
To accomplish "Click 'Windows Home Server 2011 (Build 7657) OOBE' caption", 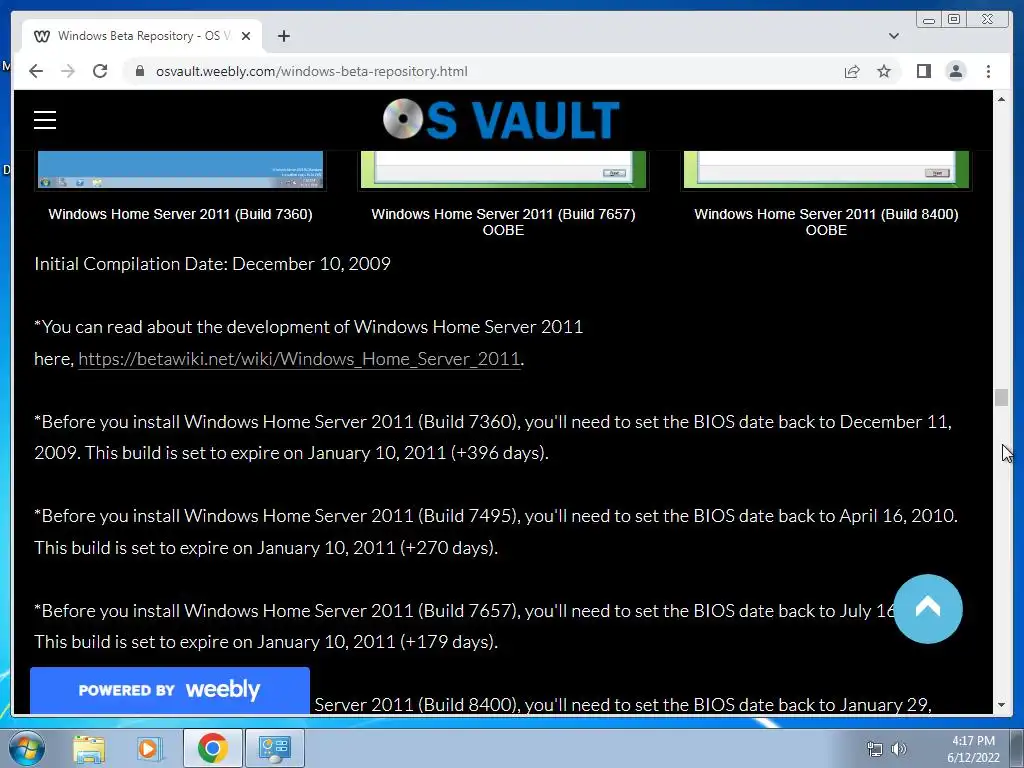I will pyautogui.click(x=504, y=222).
